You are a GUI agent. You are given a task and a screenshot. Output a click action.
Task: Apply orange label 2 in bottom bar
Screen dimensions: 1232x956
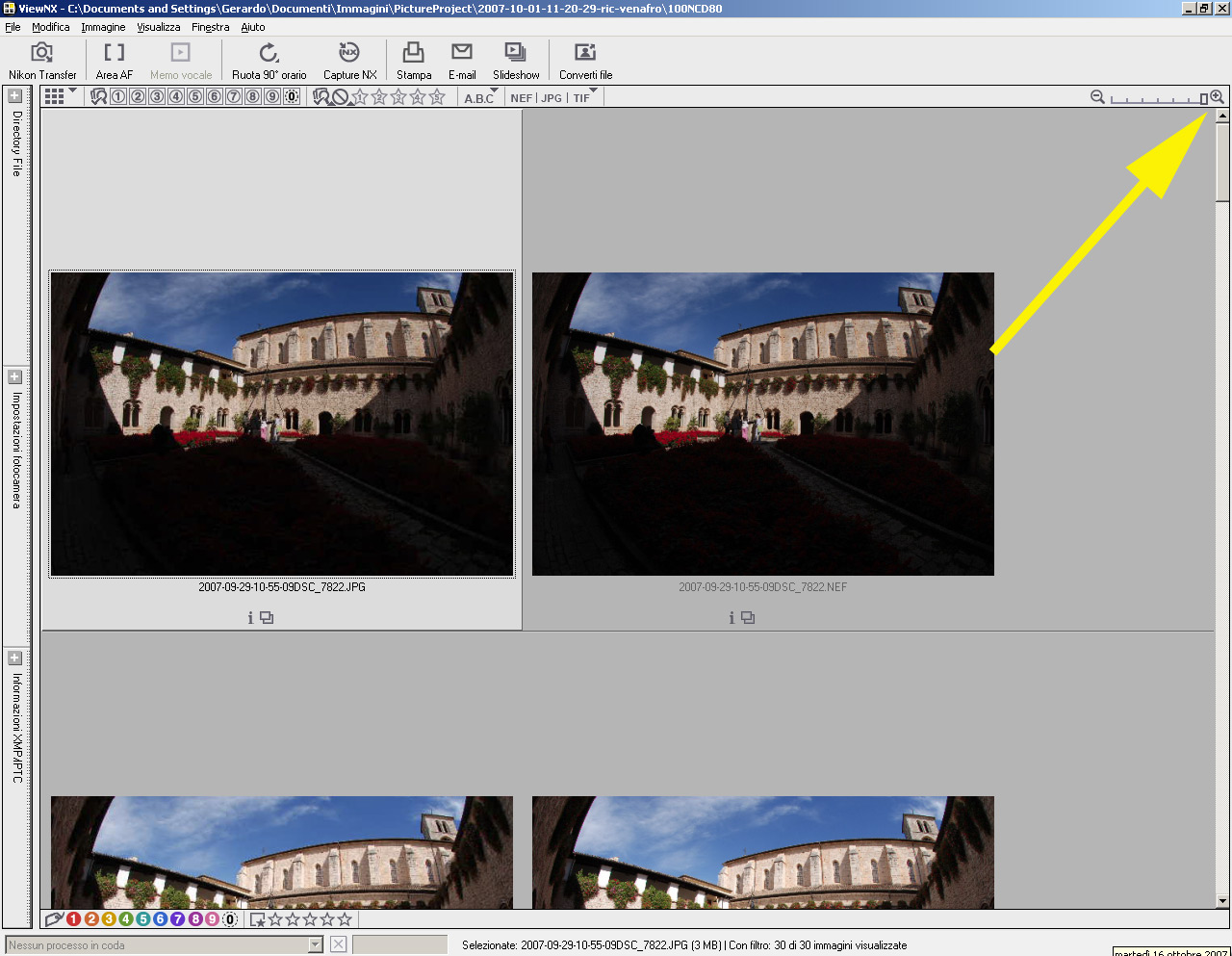(x=91, y=919)
